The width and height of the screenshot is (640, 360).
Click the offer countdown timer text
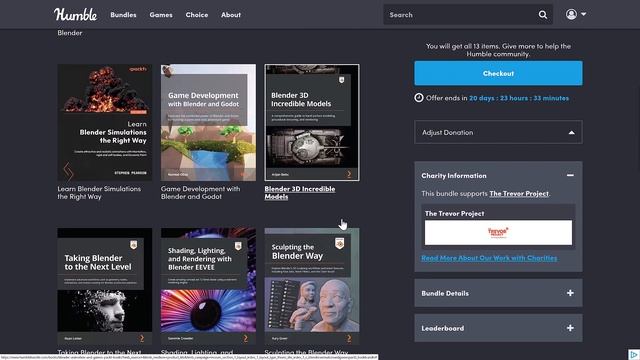[x=519, y=98]
